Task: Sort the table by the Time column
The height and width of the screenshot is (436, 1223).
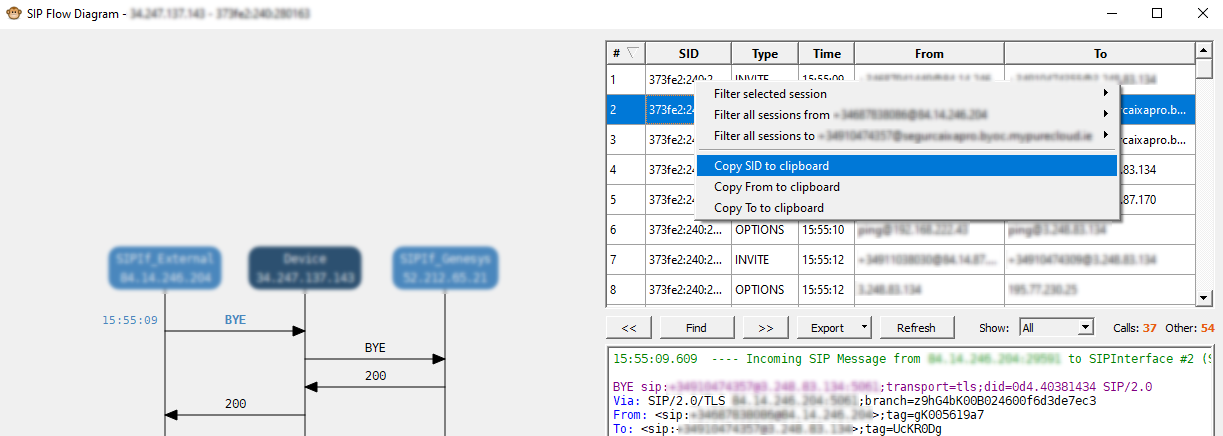Action: (x=826, y=53)
